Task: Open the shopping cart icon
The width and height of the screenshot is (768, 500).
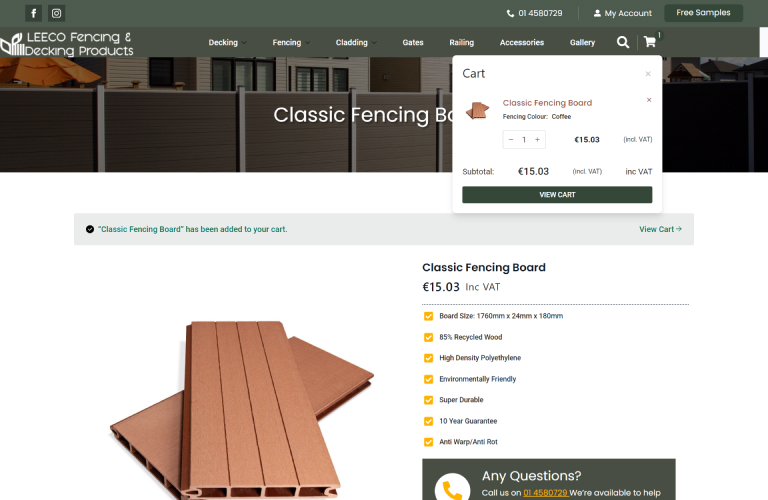Action: pyautogui.click(x=650, y=42)
